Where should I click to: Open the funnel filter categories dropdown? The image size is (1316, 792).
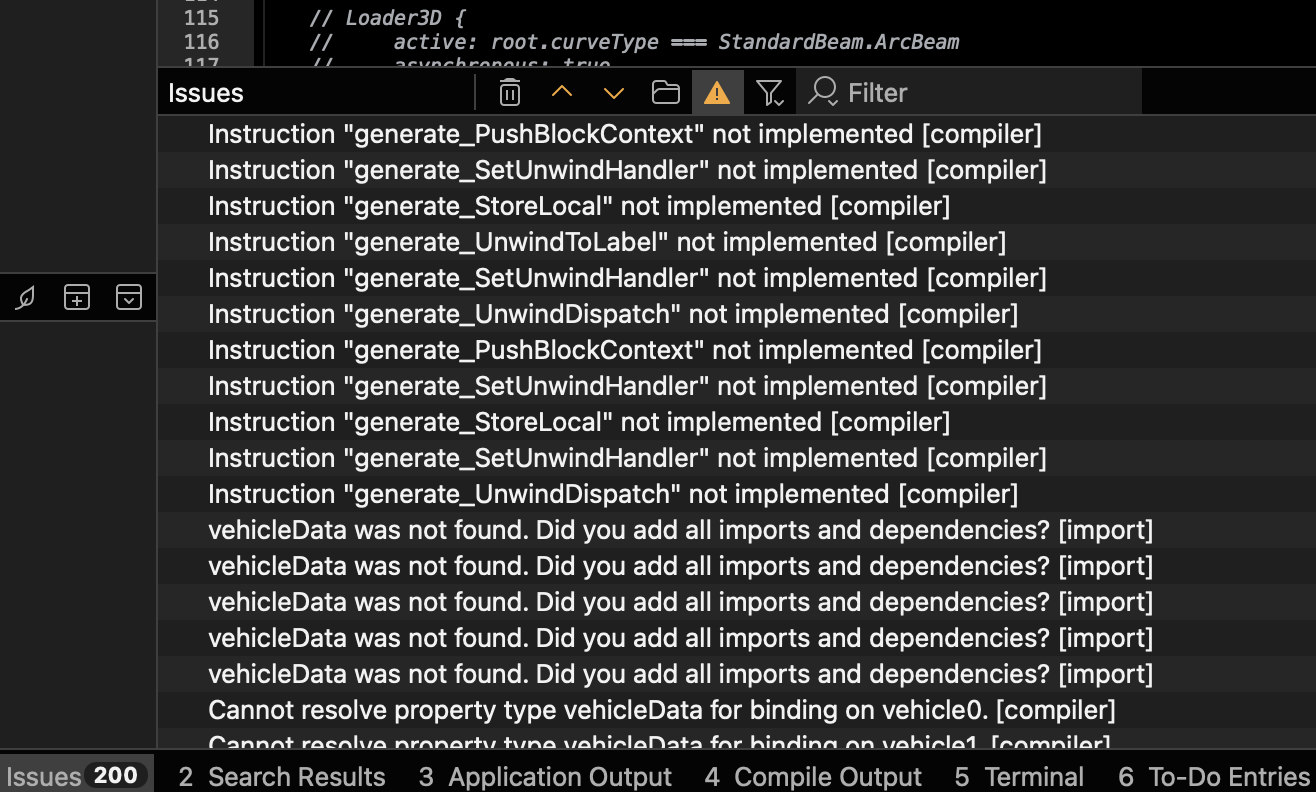pyautogui.click(x=769, y=93)
